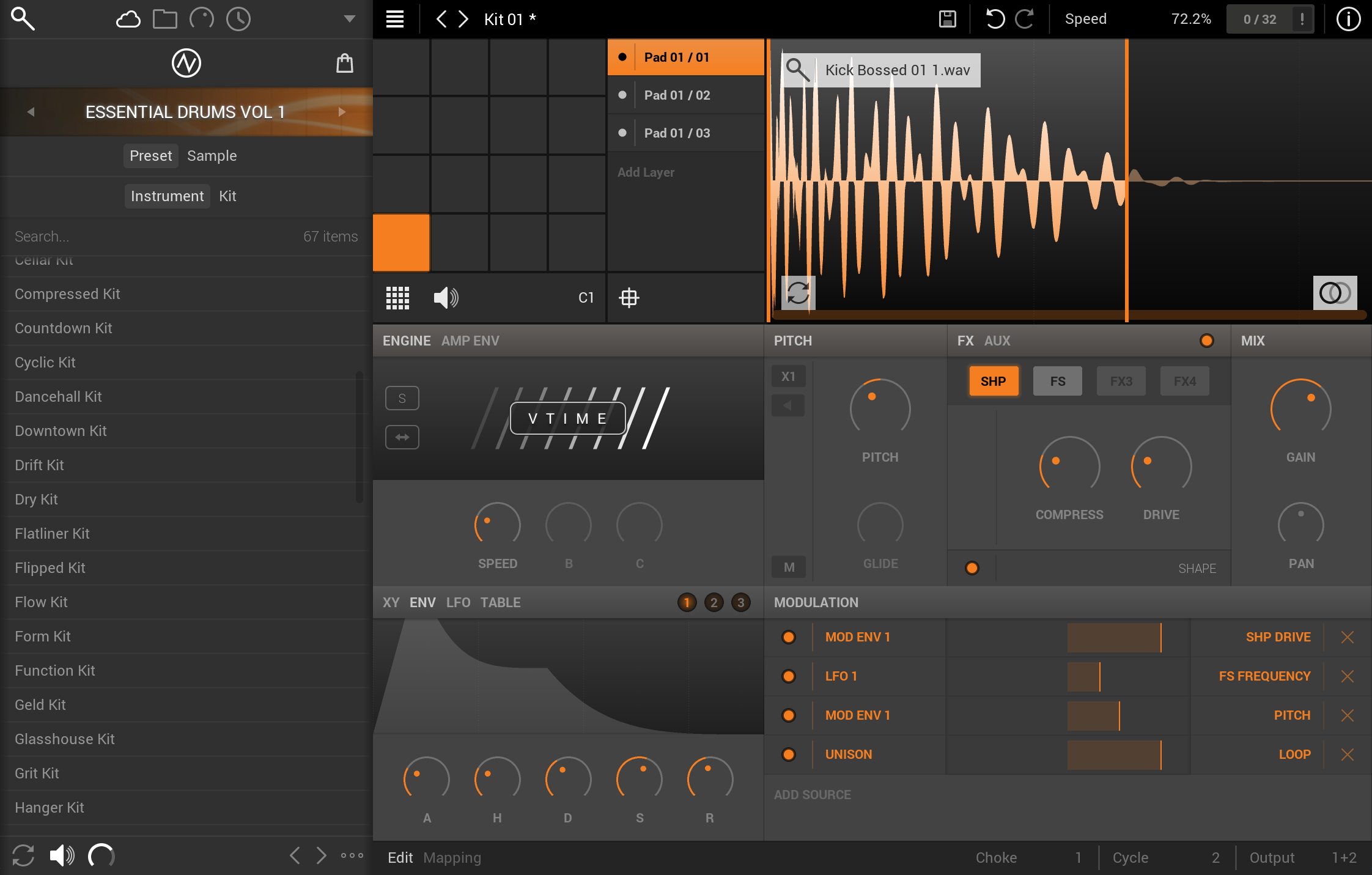Disable the LFO 1 modulation dot

click(789, 676)
